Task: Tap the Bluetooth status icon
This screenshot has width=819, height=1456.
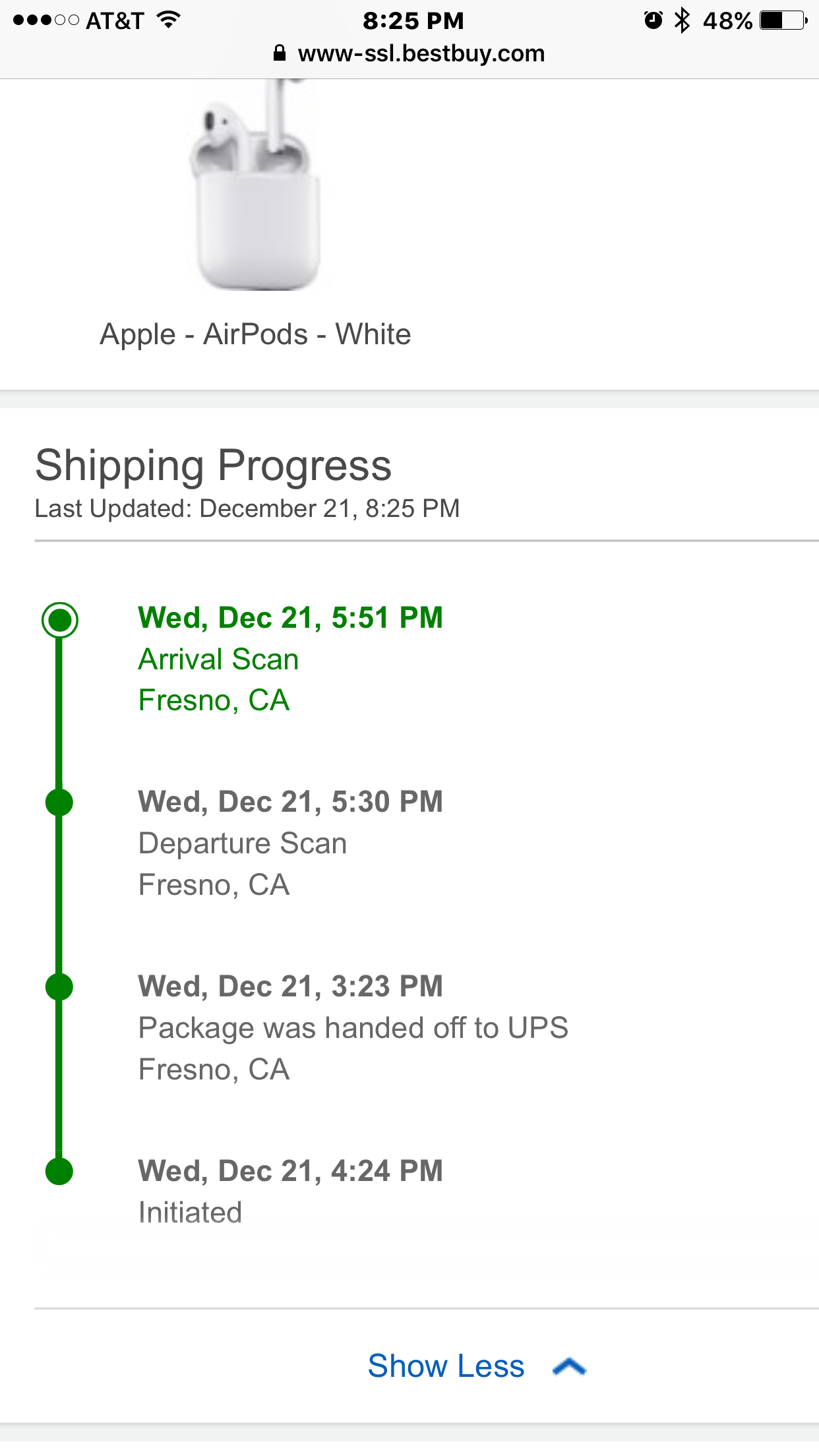Action: (x=682, y=20)
